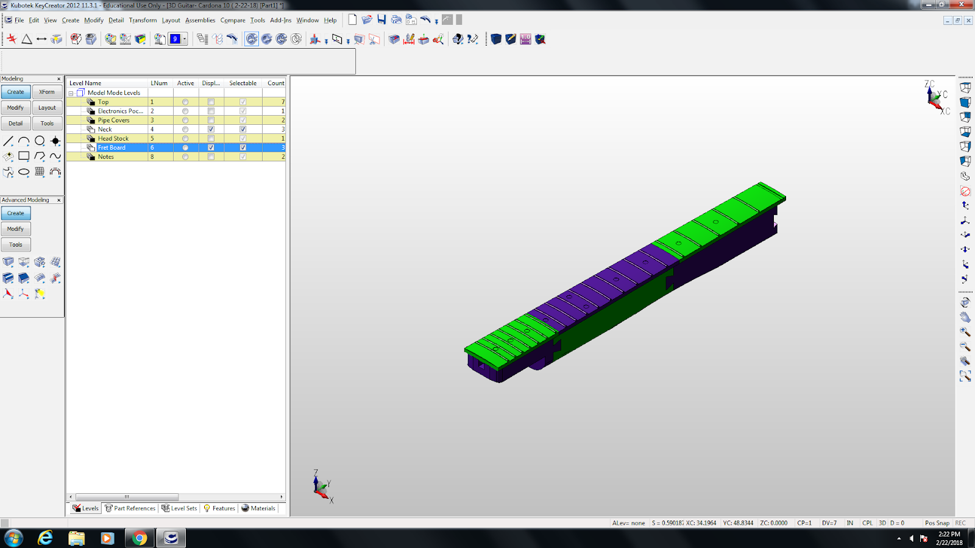Click the Open file icon
975x548 pixels.
tap(367, 20)
